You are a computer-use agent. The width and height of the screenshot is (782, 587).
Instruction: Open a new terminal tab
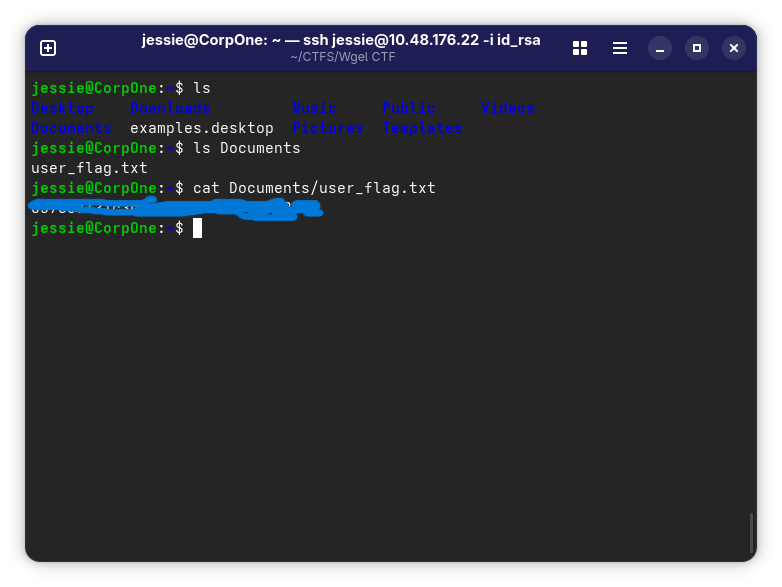click(x=48, y=48)
